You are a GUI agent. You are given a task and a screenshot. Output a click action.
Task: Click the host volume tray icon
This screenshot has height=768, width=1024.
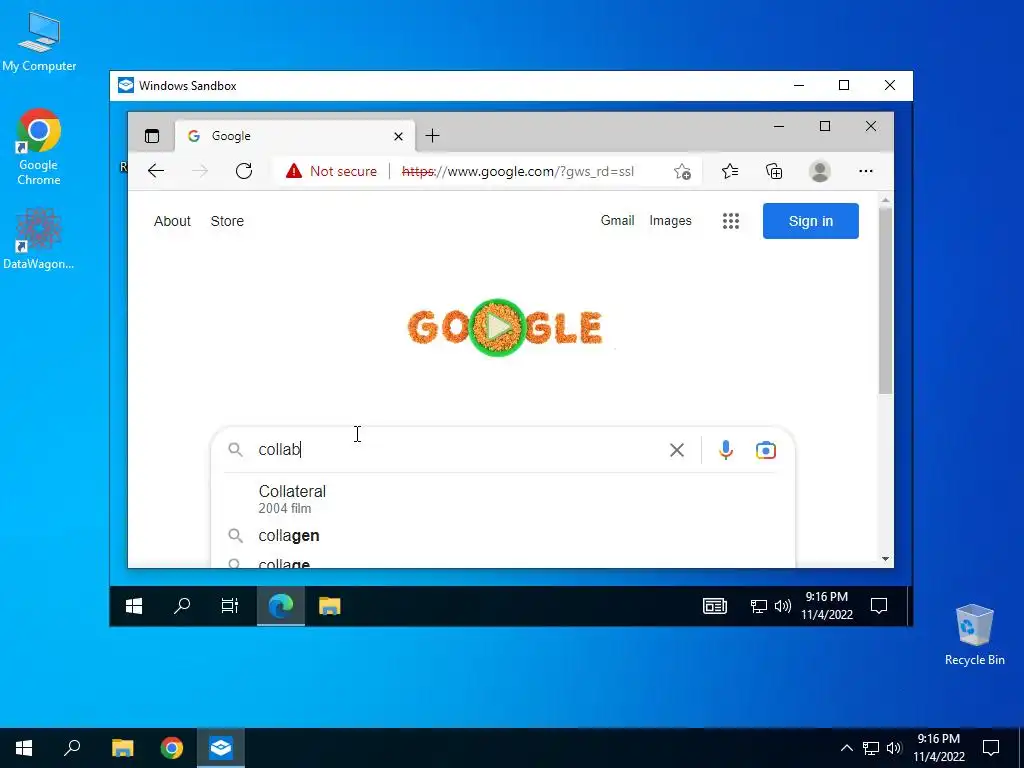pos(894,748)
